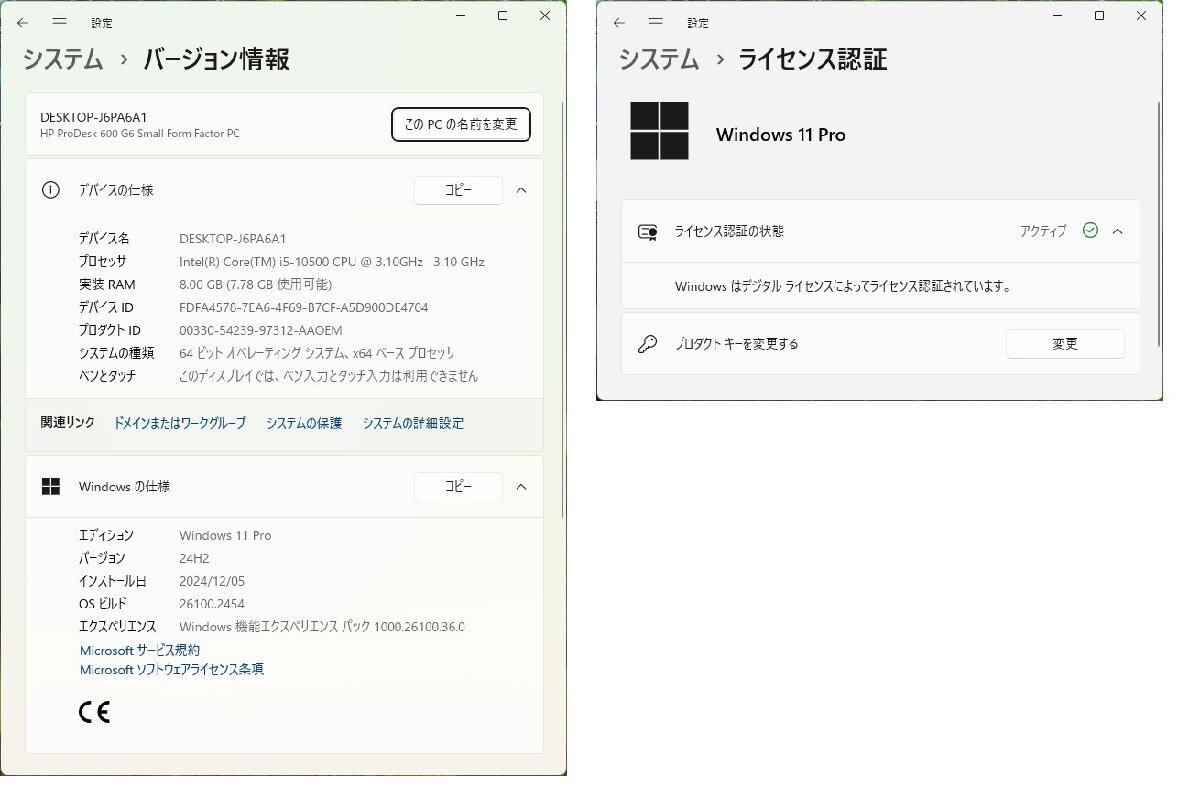Click HP ProDesk 600 G6 model text

click(140, 134)
